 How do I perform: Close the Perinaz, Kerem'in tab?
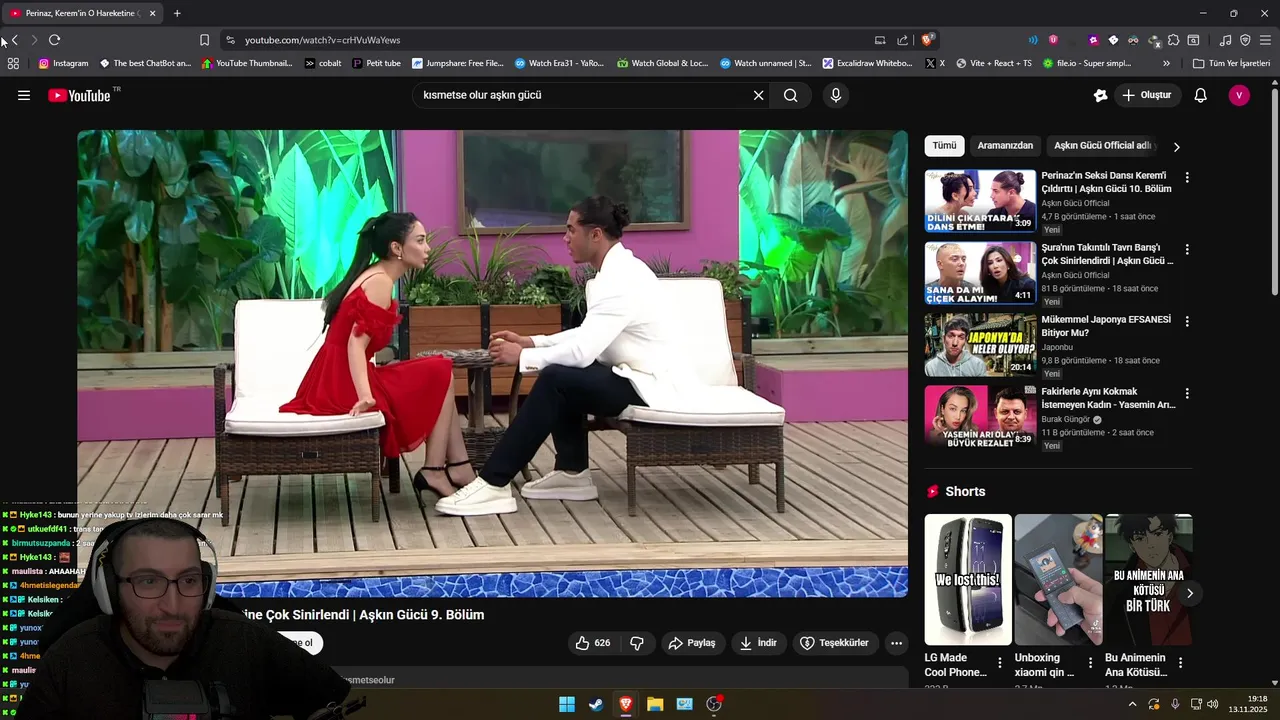(152, 13)
